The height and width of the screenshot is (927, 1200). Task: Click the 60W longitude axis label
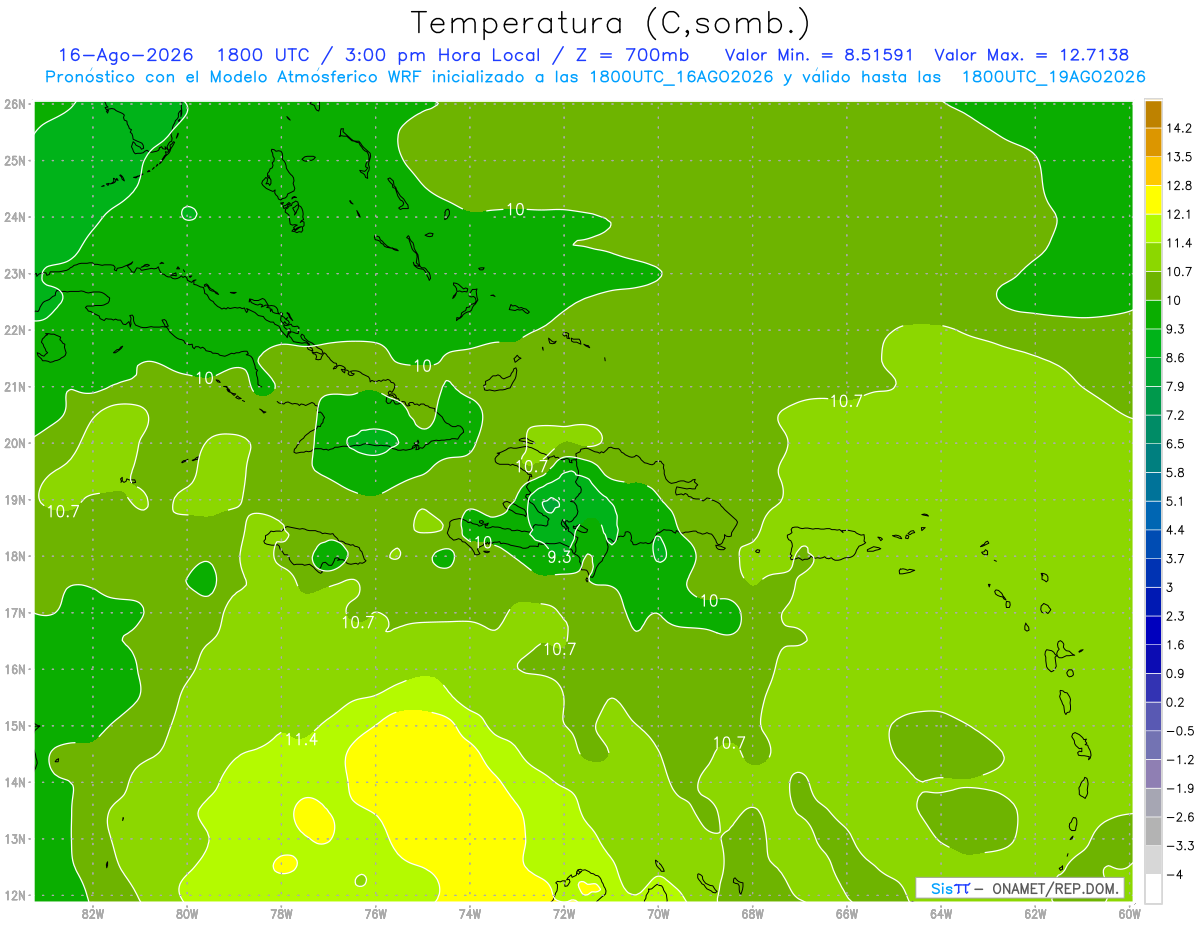[1129, 913]
